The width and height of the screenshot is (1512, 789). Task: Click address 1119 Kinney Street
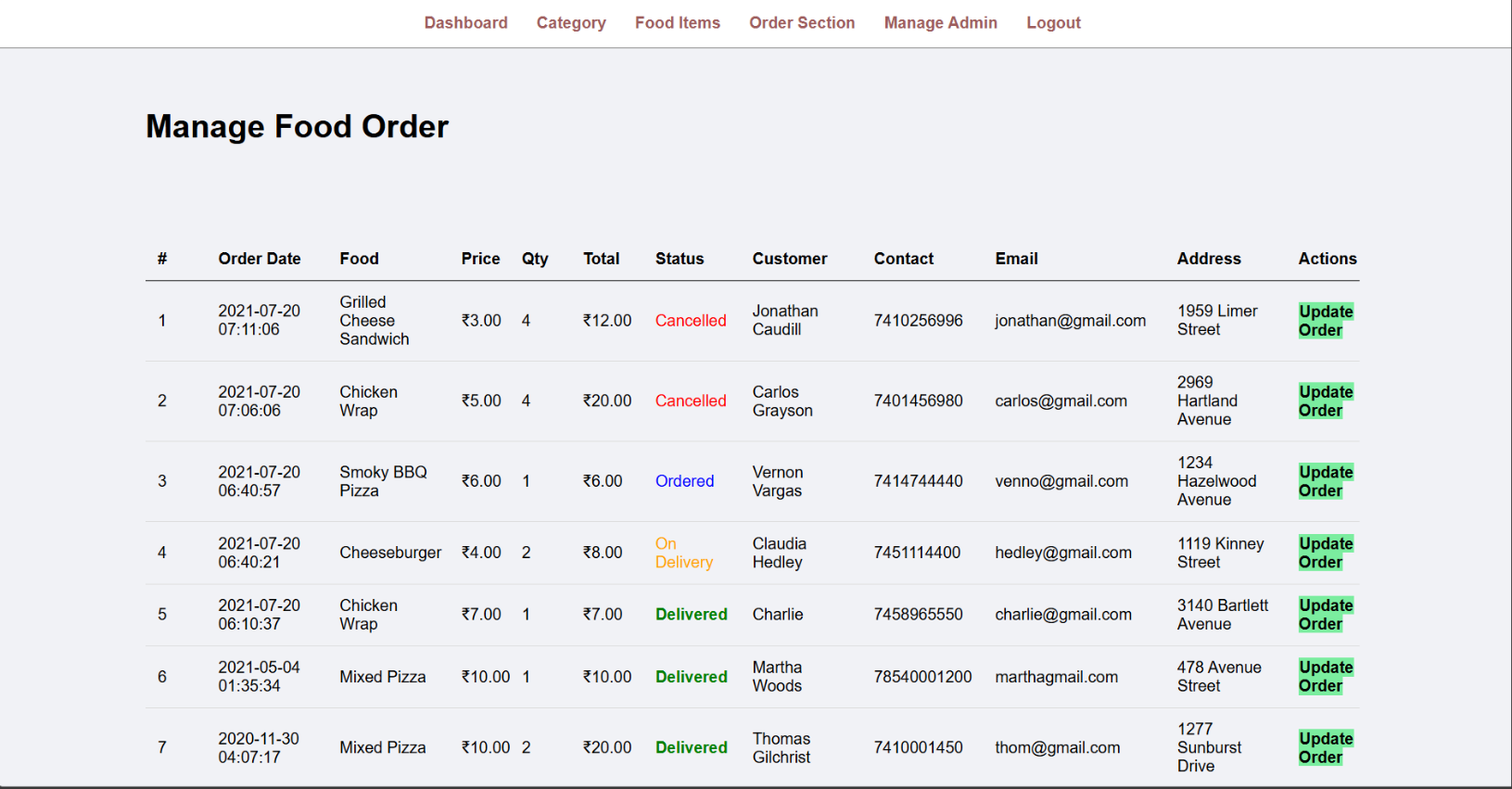[1221, 553]
